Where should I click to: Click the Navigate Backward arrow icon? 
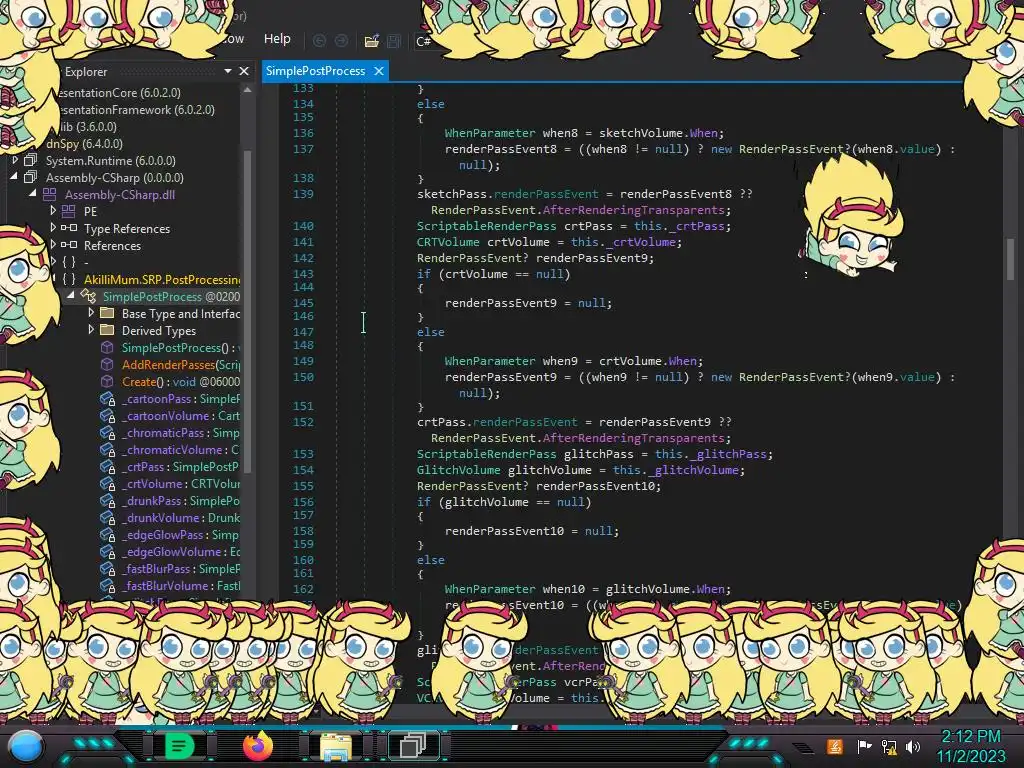coord(319,40)
